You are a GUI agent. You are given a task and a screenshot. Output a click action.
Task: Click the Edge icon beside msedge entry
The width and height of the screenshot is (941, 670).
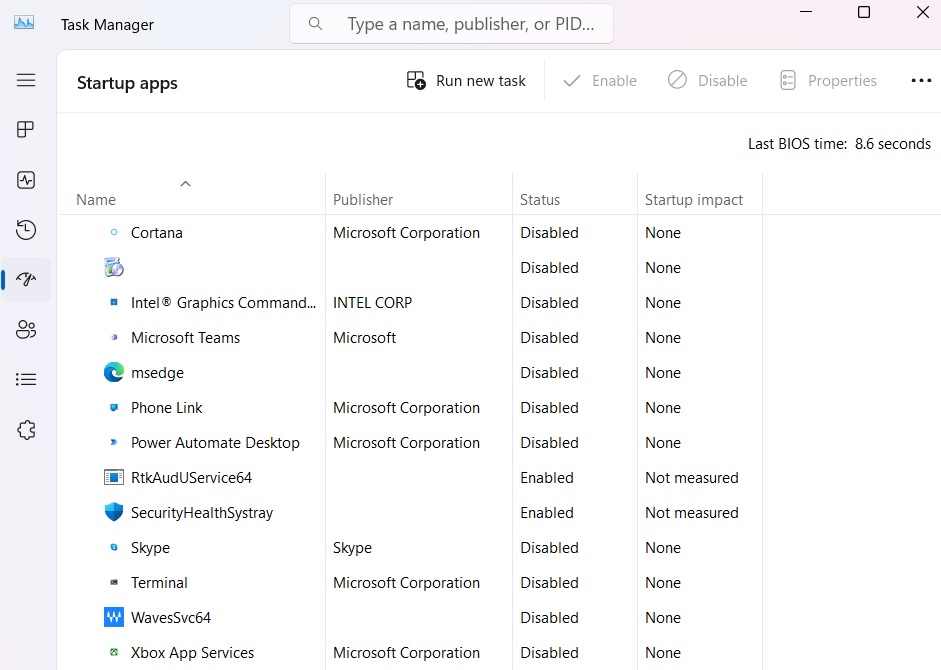click(x=113, y=372)
